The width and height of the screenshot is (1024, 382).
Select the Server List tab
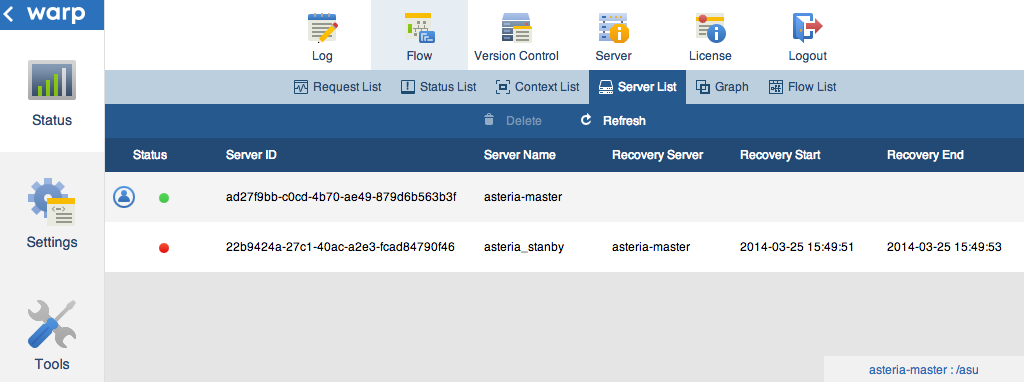pos(637,87)
